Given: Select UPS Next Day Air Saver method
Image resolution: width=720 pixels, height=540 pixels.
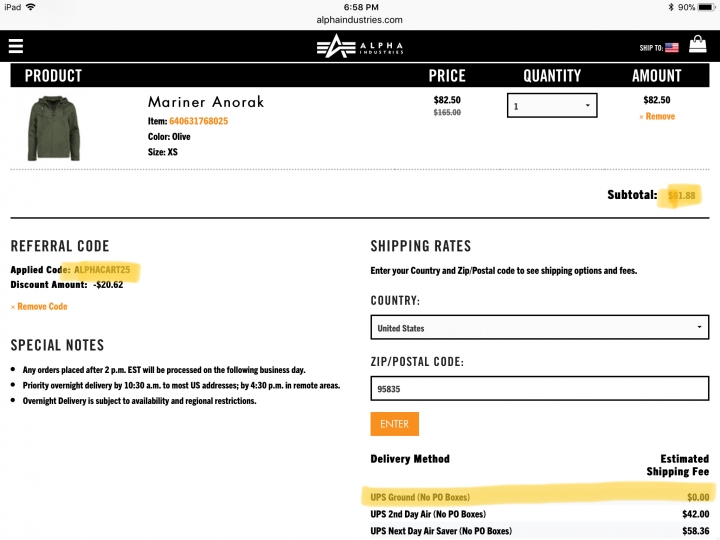Looking at the screenshot, I should point(540,531).
